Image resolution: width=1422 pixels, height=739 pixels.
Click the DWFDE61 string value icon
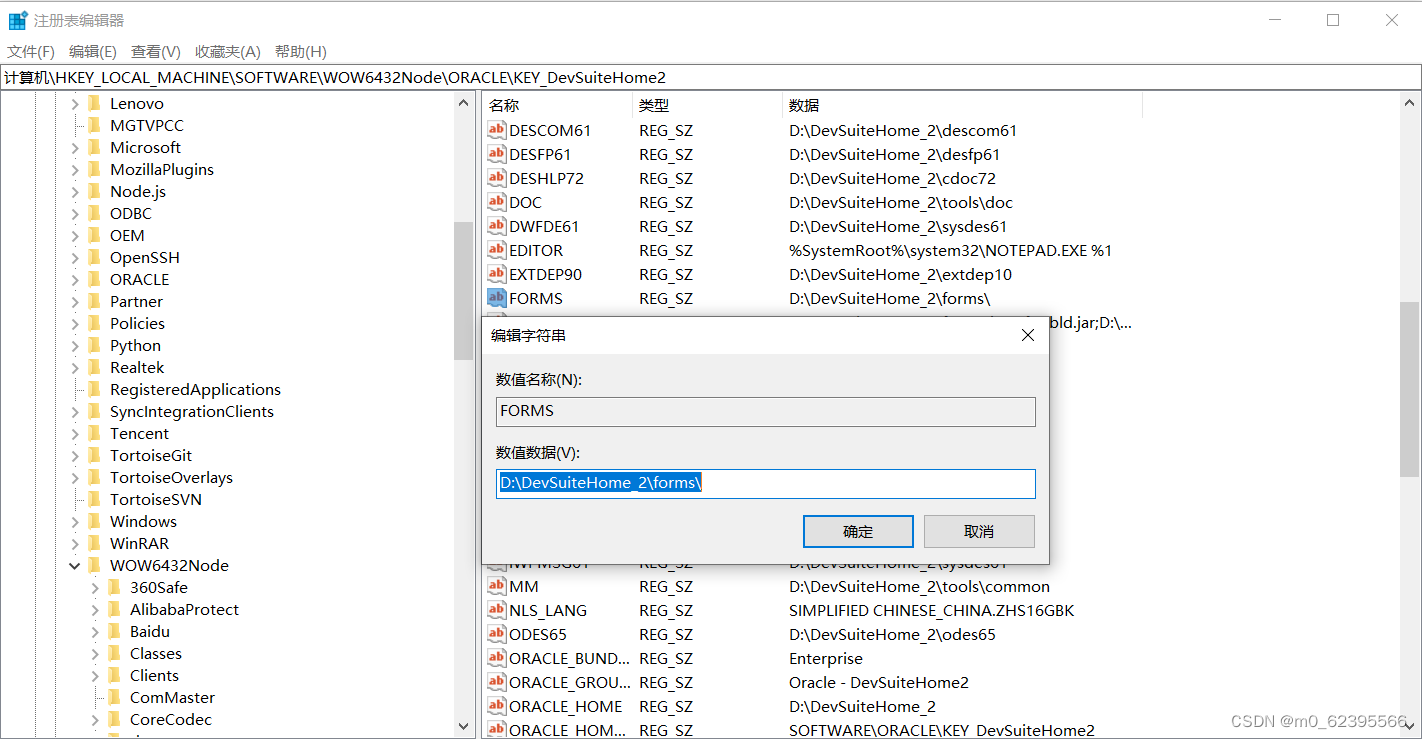coord(496,226)
